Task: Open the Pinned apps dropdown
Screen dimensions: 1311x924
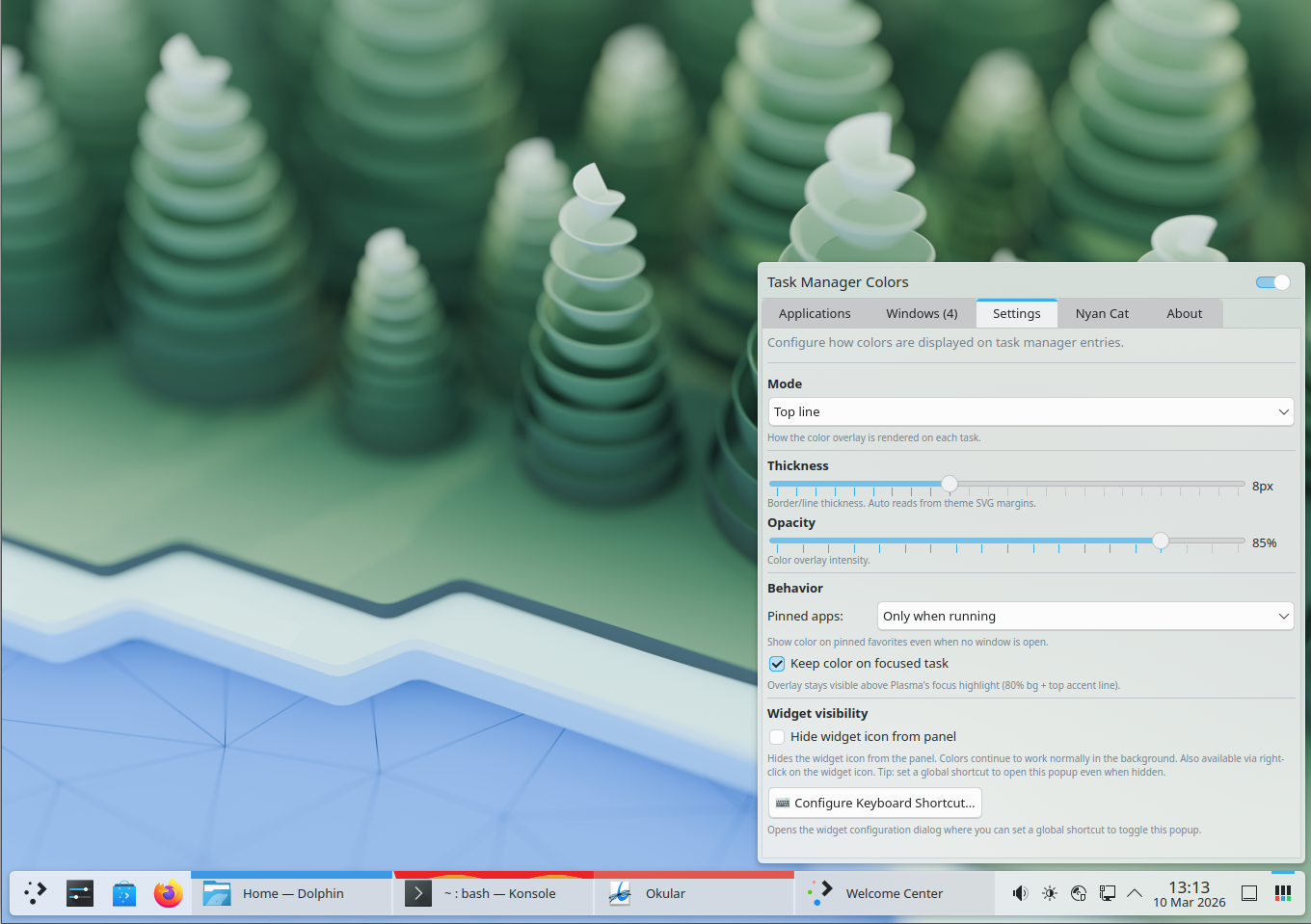Action: (1085, 616)
